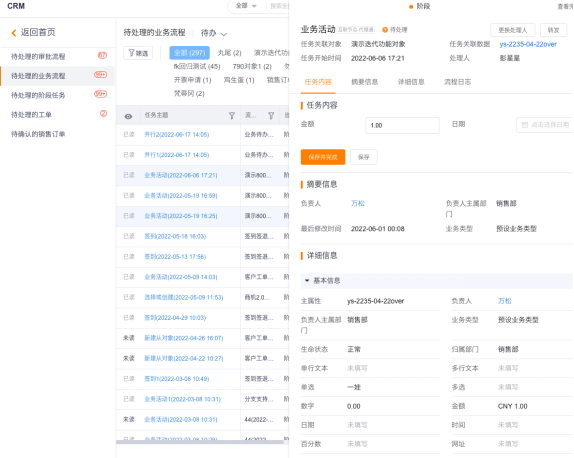Switch to the 摘要信息 tab
This screenshot has height=458, width=574.
[x=364, y=82]
